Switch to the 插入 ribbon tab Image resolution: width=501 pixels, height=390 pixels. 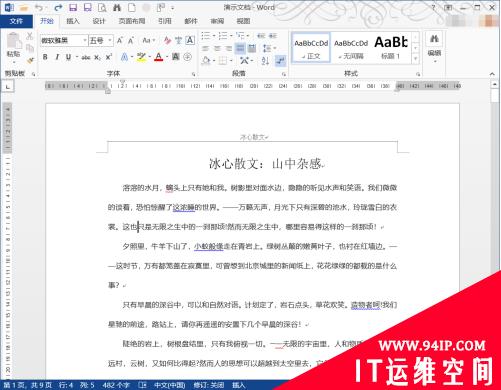pos(73,21)
